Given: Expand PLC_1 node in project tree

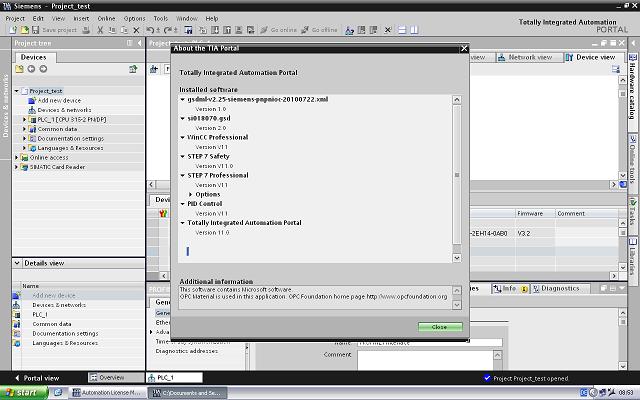Looking at the screenshot, I should (x=25, y=119).
